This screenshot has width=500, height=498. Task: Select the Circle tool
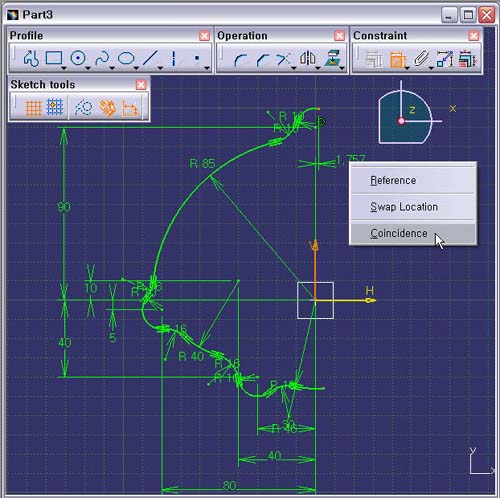78,58
